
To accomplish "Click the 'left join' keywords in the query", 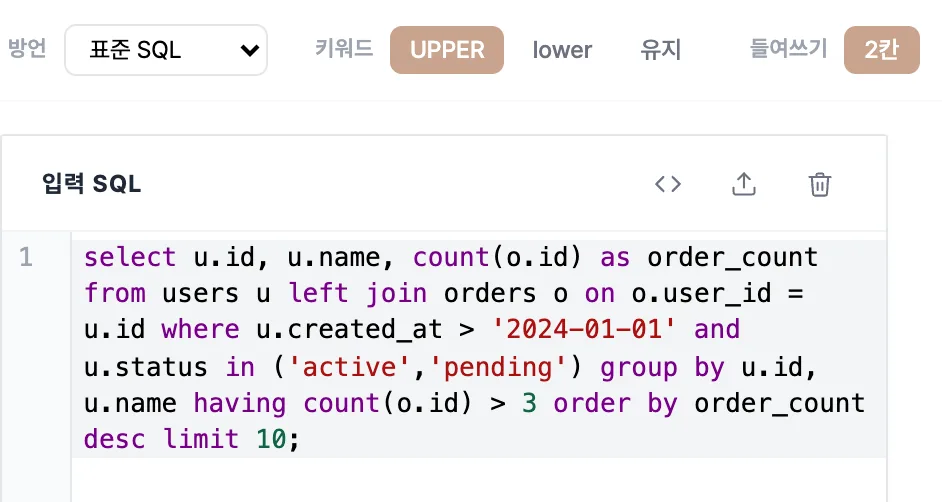I will (x=357, y=294).
